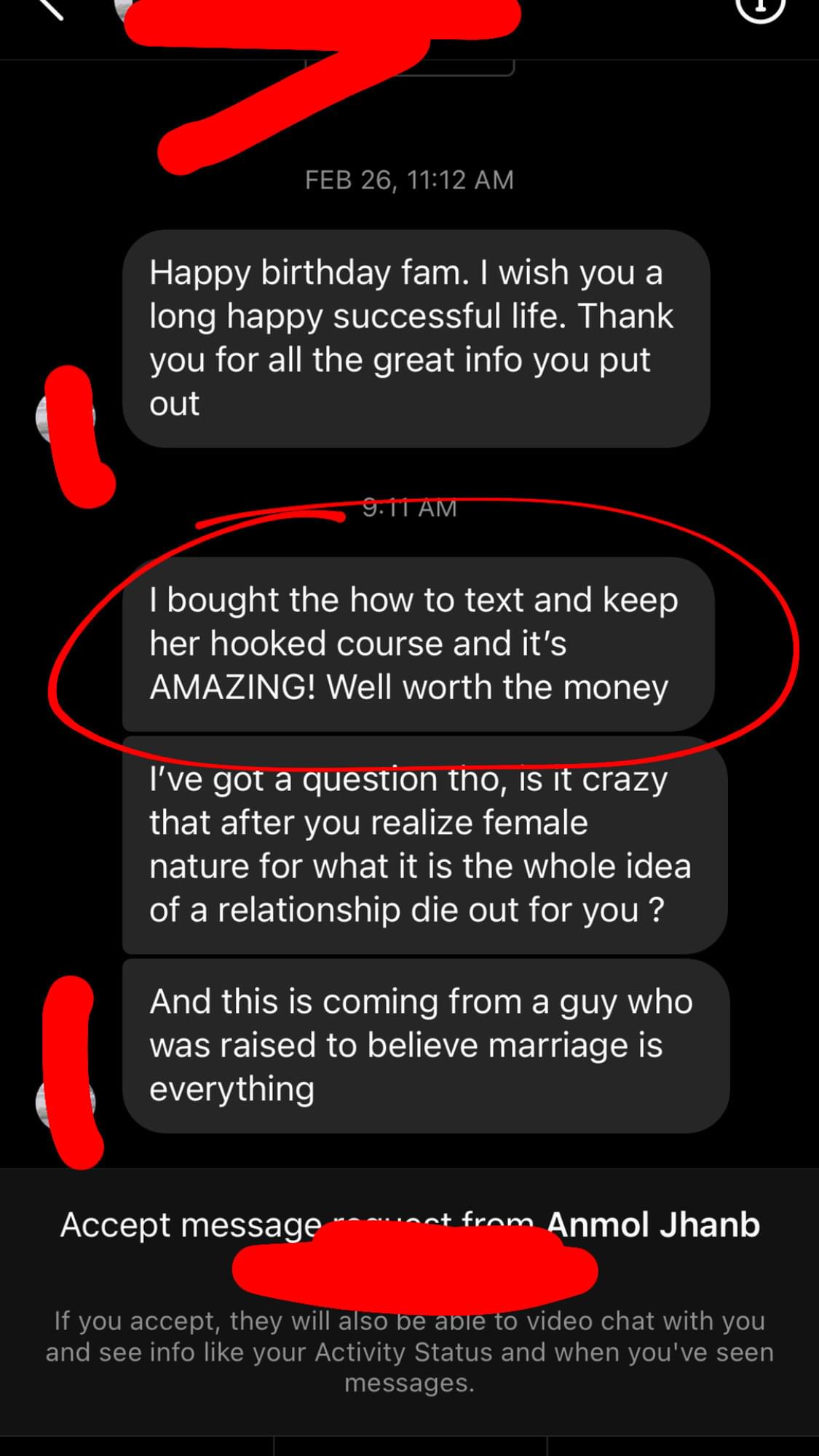The width and height of the screenshot is (819, 1456).
Task: Open conversation details via info icon
Action: tap(761, 7)
